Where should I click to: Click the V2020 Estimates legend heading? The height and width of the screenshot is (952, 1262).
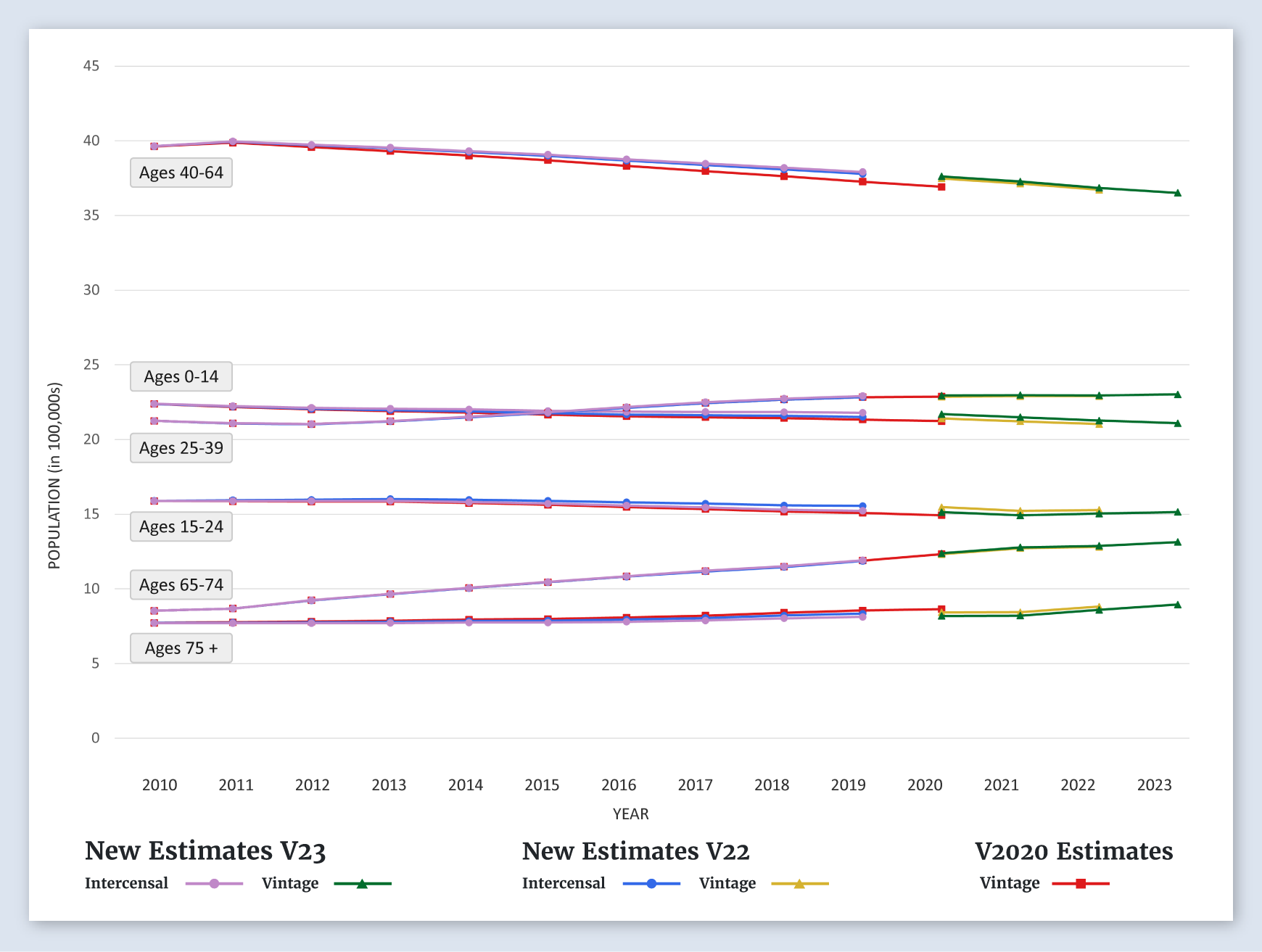click(x=1073, y=851)
